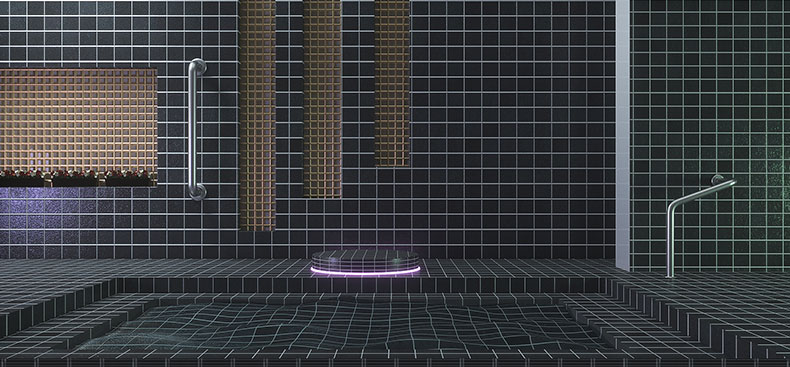Click the large orange lattice window panel

[x=78, y=120]
